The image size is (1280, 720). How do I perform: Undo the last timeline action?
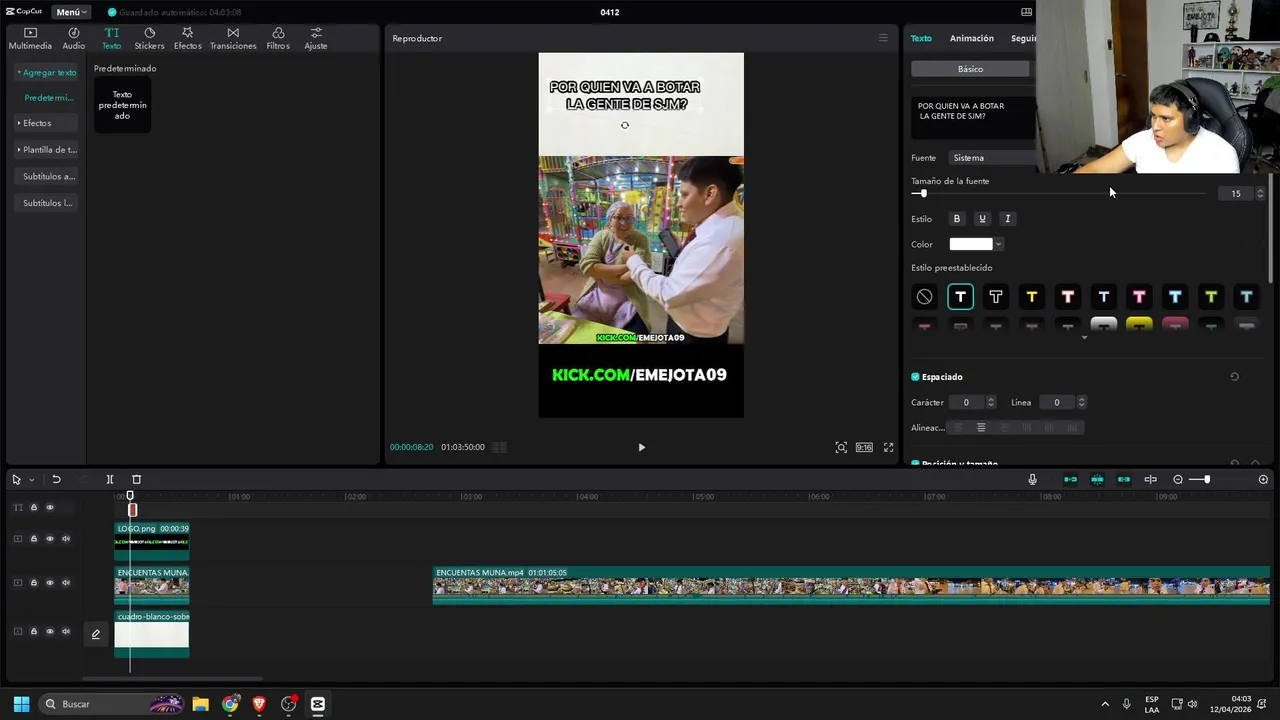(x=56, y=480)
